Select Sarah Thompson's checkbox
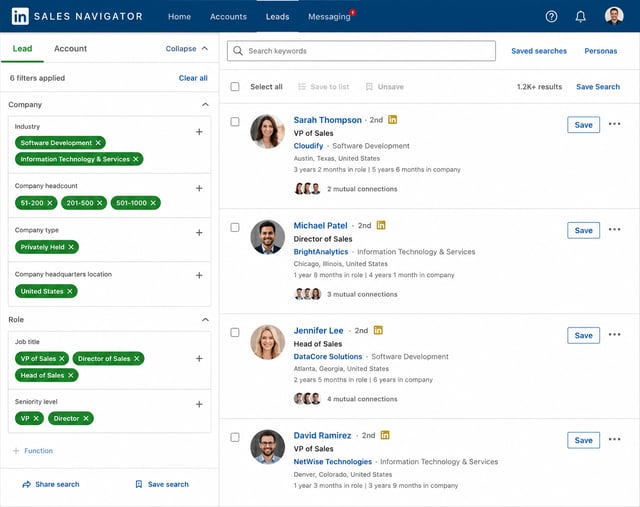 point(235,122)
